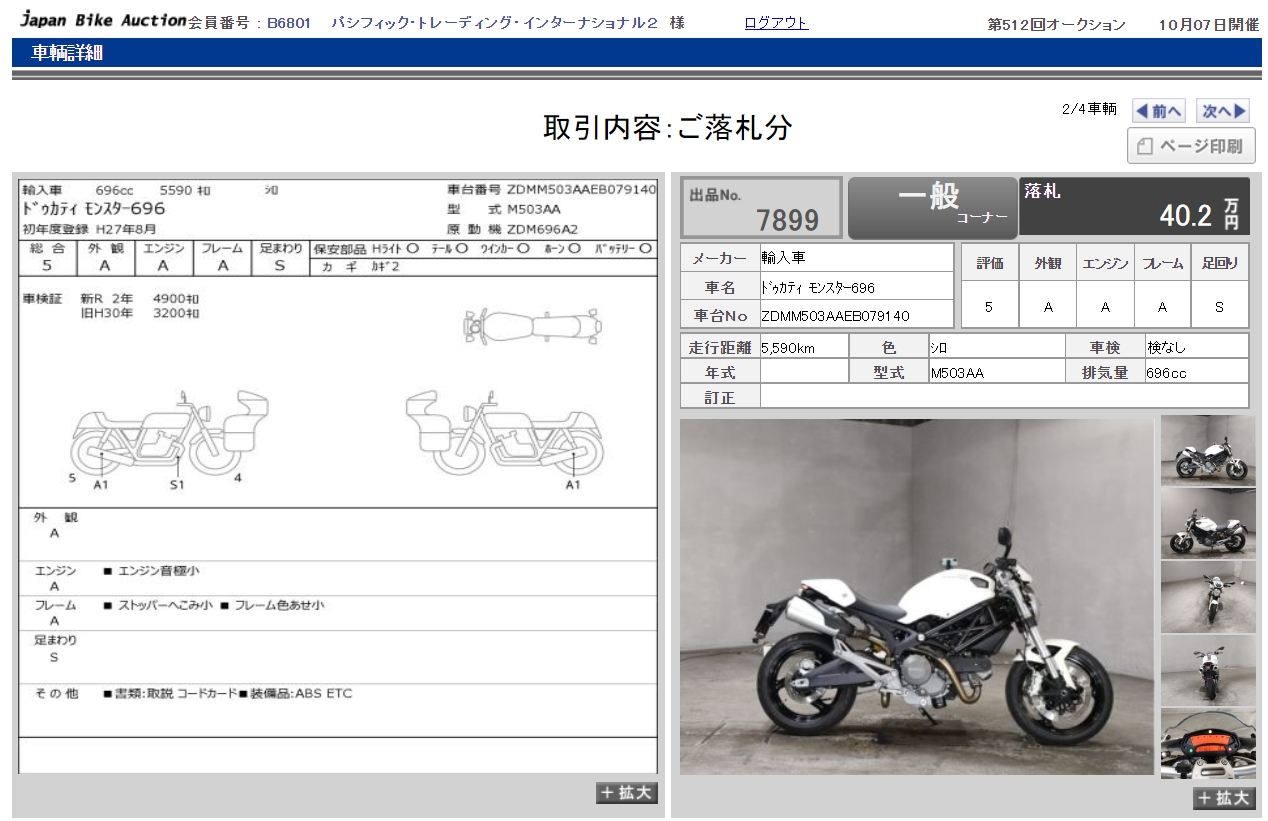Click engine number ZDM696A2 on sheet
The width and height of the screenshot is (1268, 821).
pos(542,229)
